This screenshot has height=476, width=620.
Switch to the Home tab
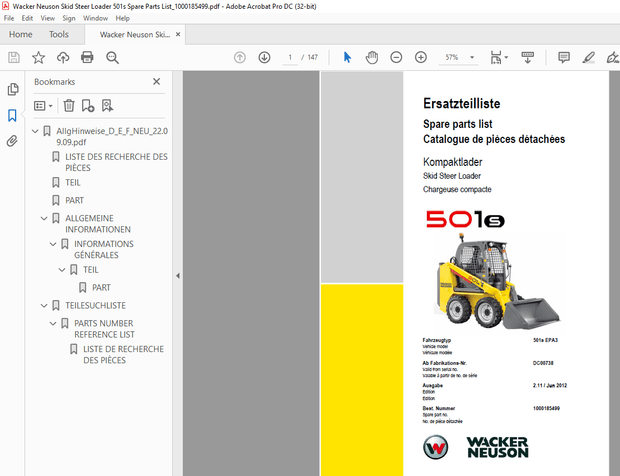[x=21, y=34]
